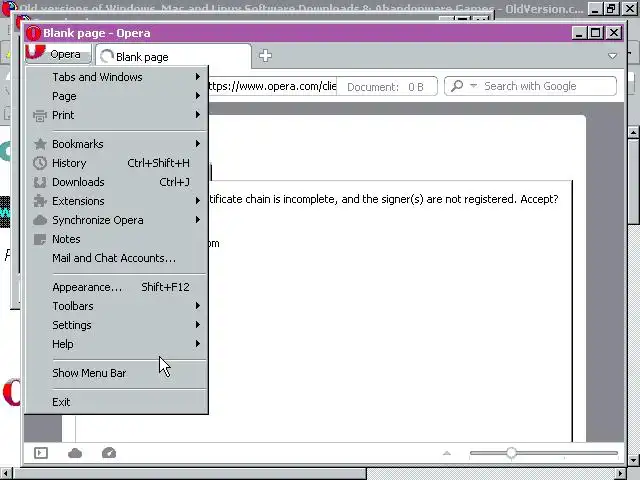Open History from the Opera menu
The height and width of the screenshot is (480, 640).
[116, 163]
